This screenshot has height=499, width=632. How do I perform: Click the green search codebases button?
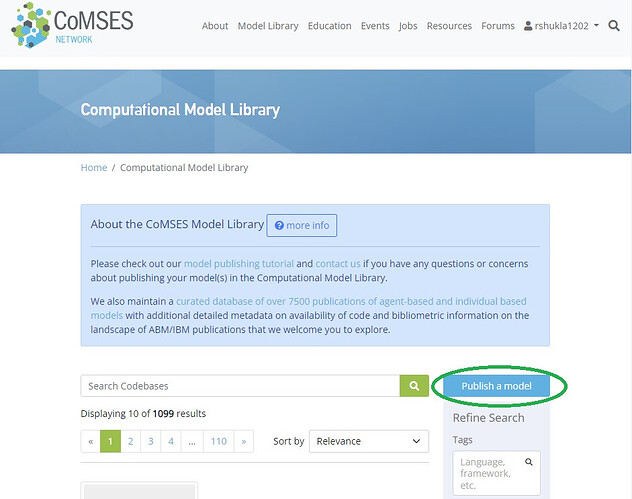coord(414,386)
